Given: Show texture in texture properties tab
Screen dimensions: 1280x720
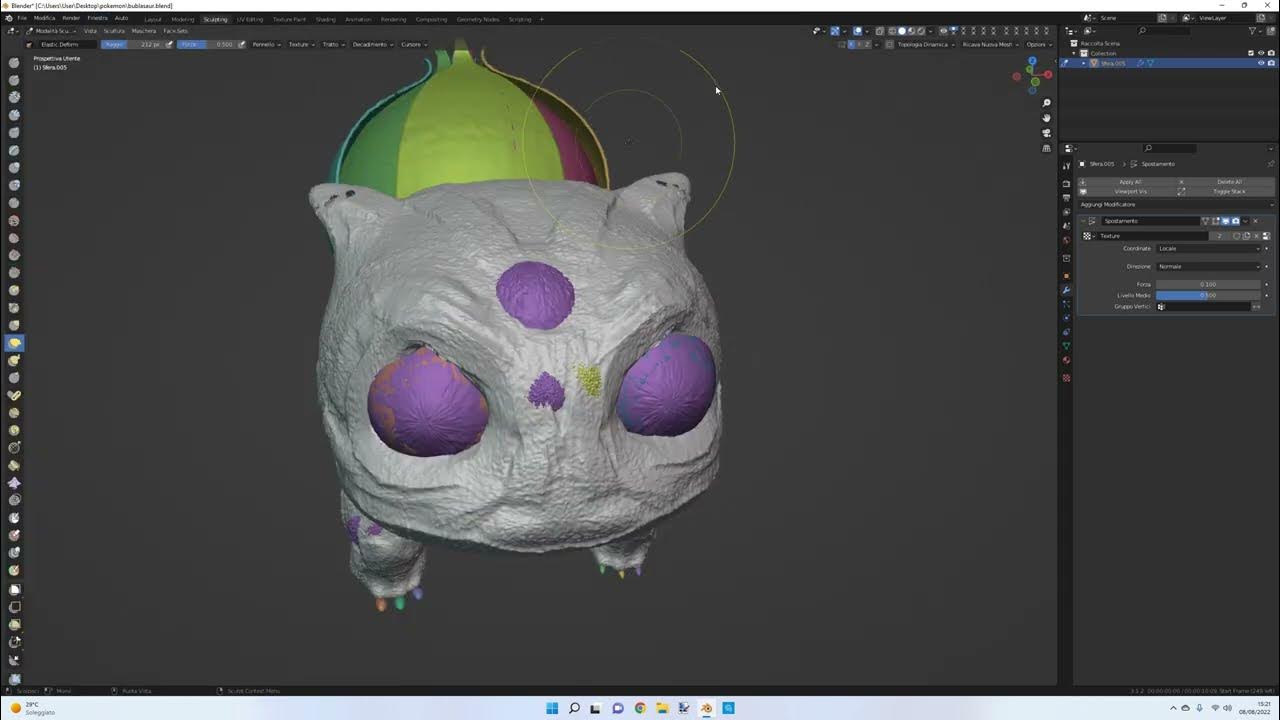Looking at the screenshot, I should 1266,236.
